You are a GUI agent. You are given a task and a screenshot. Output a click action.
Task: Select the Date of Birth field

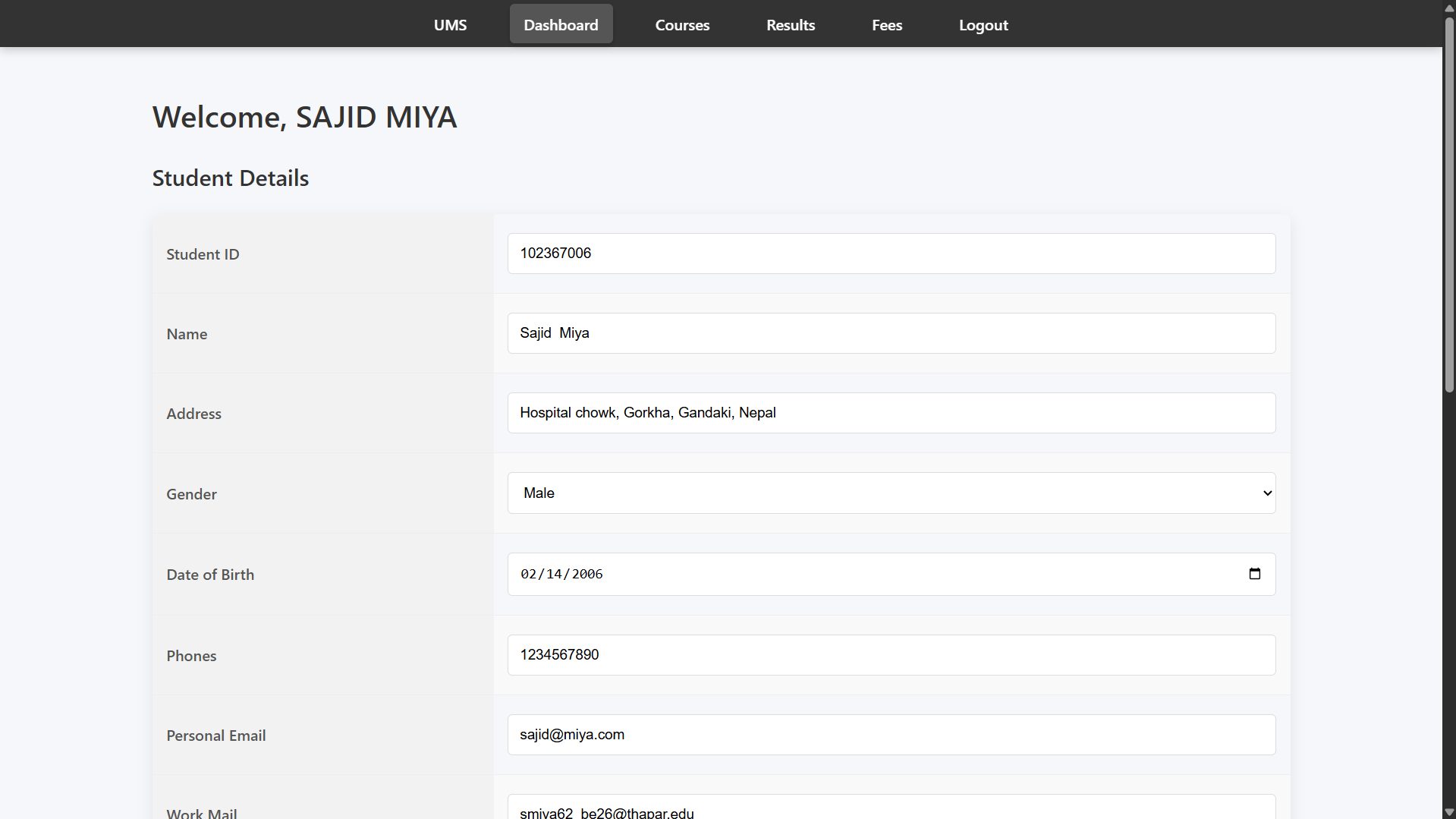pos(892,574)
